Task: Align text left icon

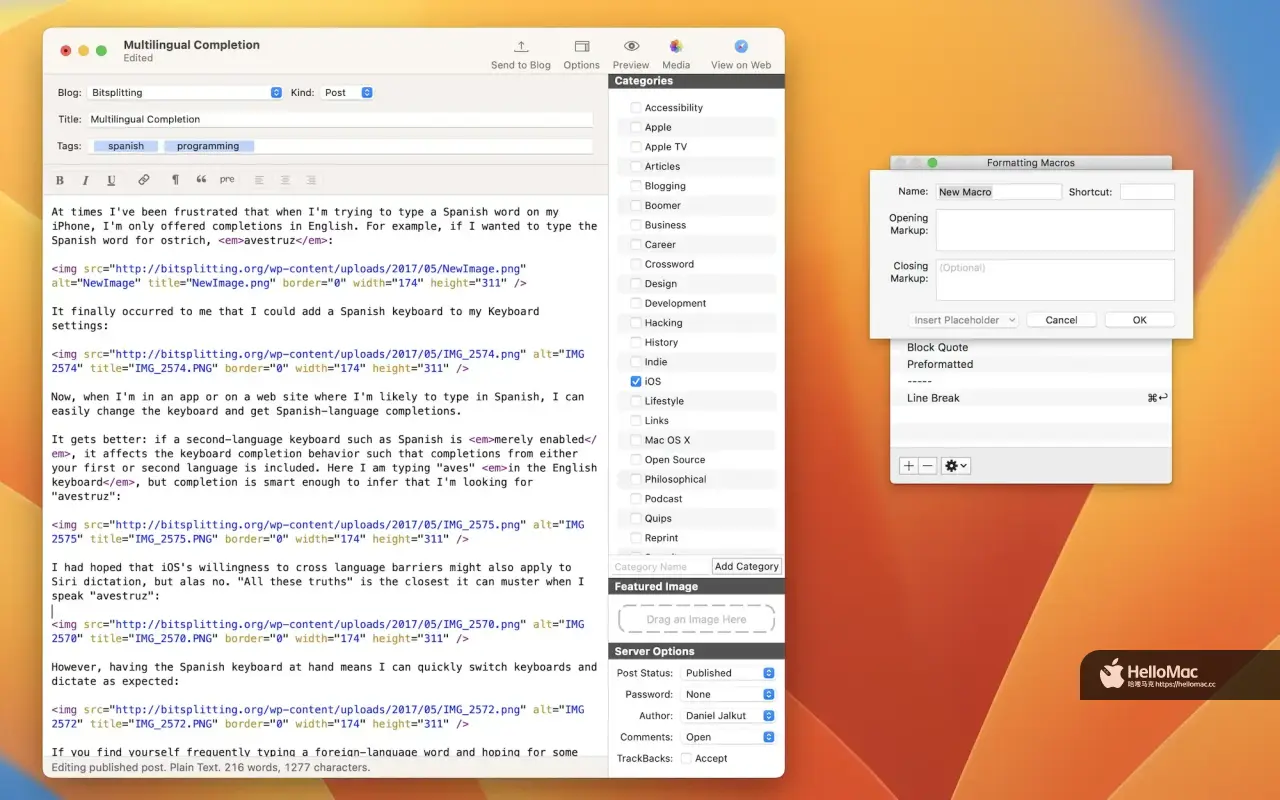Action: (259, 180)
